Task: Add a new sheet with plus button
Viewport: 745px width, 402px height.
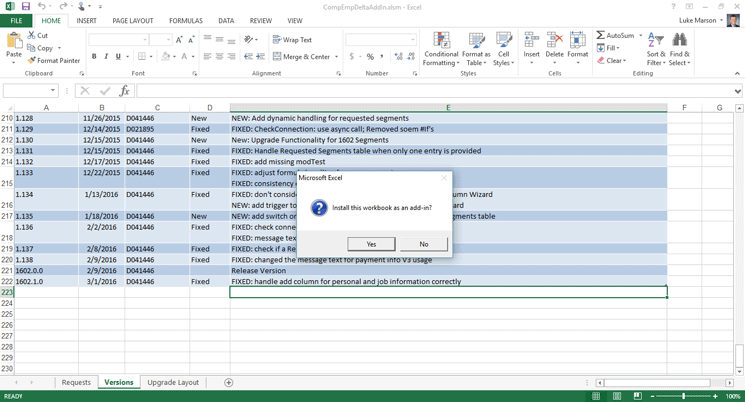Action: [x=229, y=383]
